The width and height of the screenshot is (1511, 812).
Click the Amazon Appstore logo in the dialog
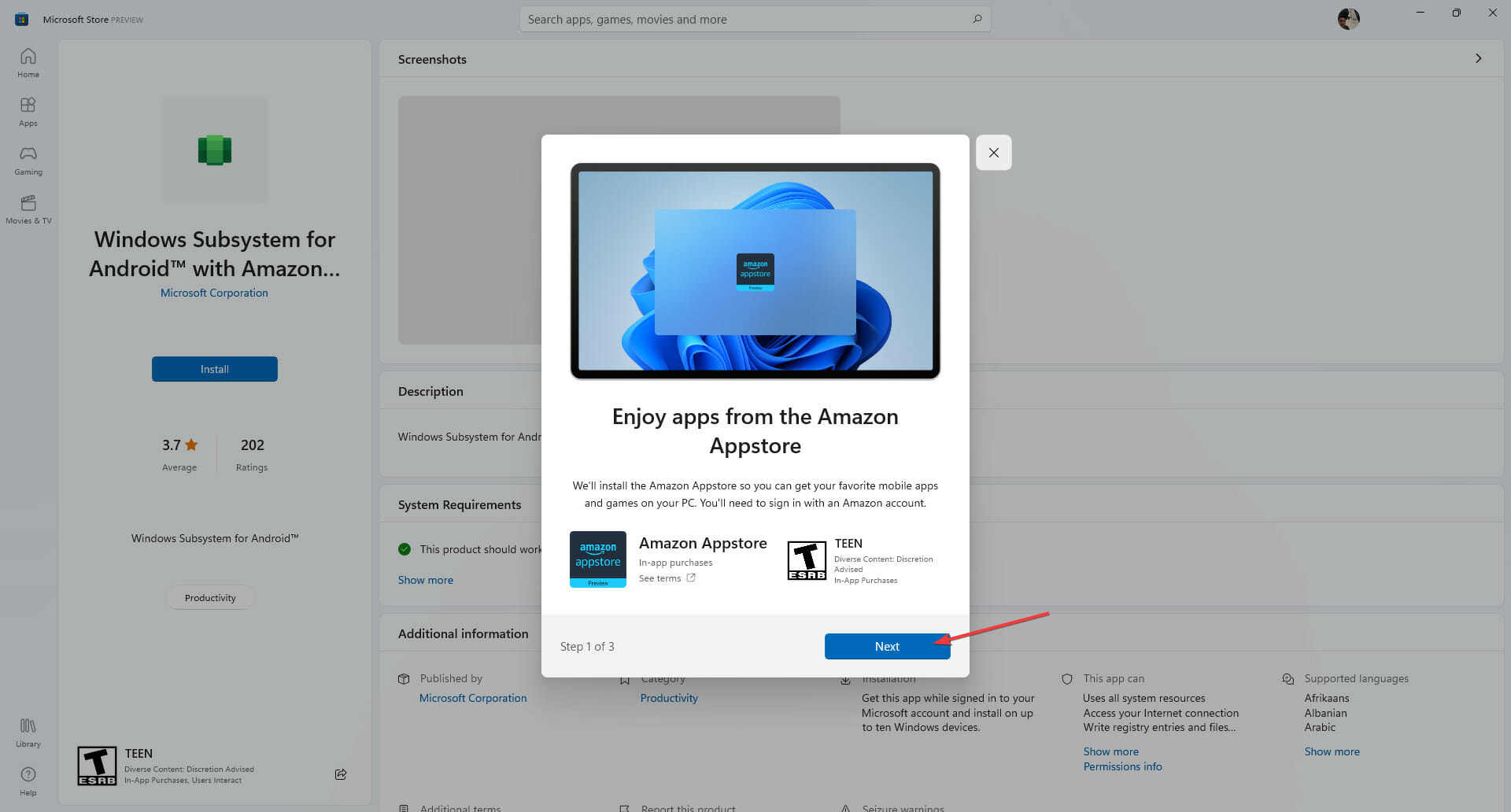pyautogui.click(x=598, y=559)
